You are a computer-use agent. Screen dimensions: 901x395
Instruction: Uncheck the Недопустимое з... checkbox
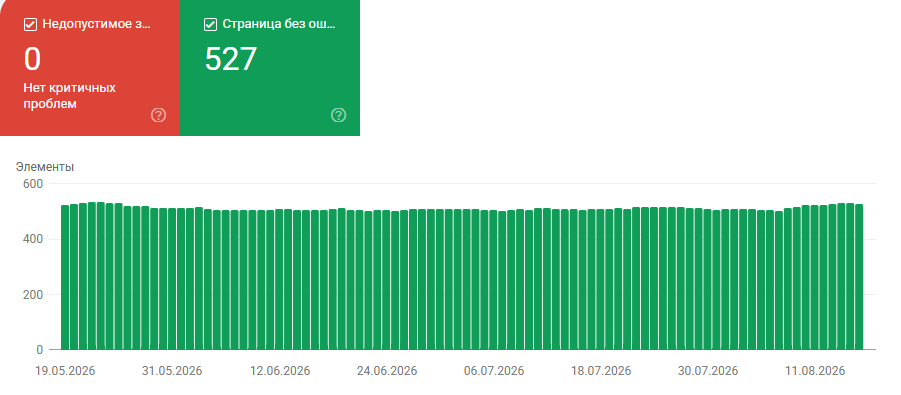click(x=30, y=25)
